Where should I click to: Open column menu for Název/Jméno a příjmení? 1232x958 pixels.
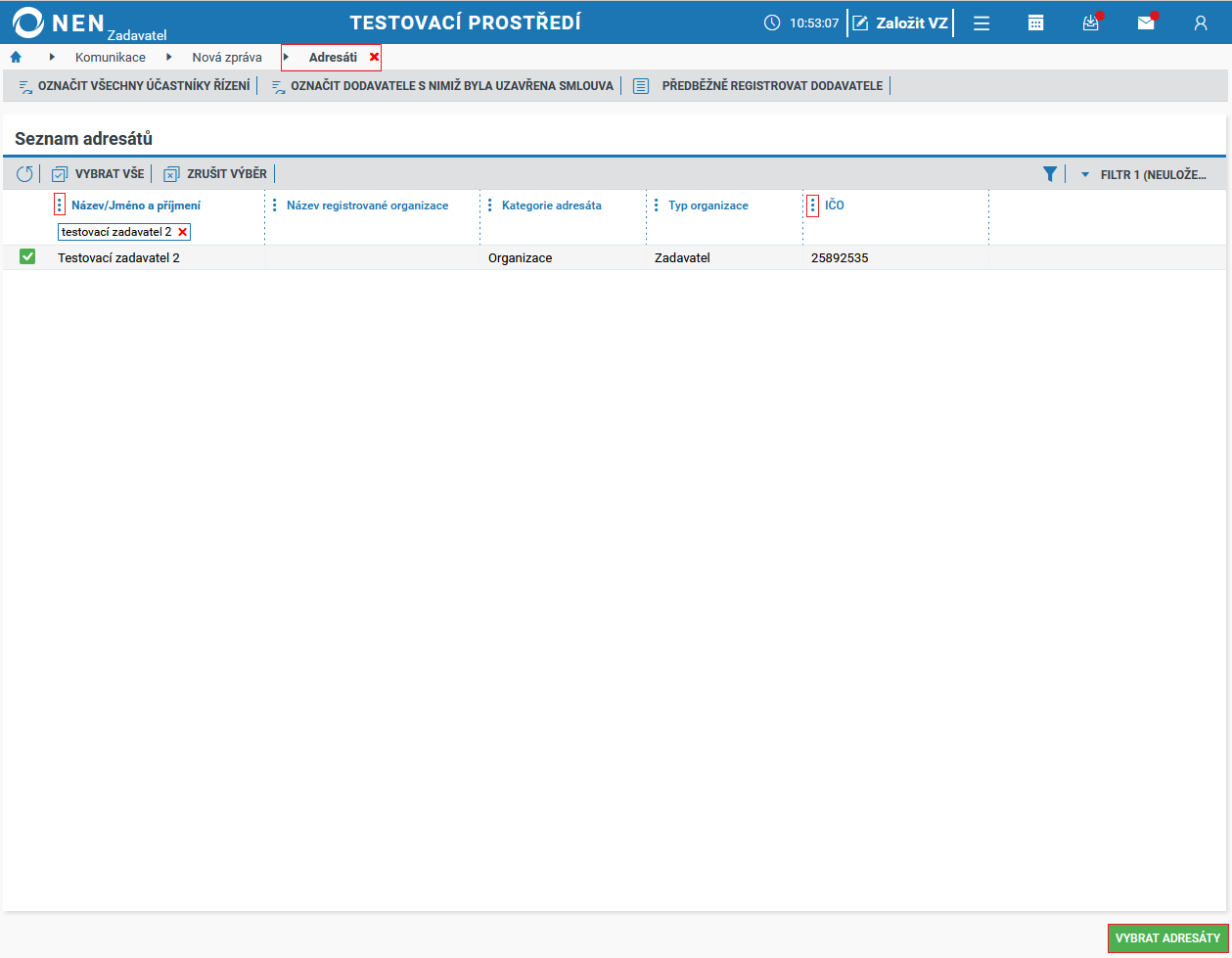60,205
